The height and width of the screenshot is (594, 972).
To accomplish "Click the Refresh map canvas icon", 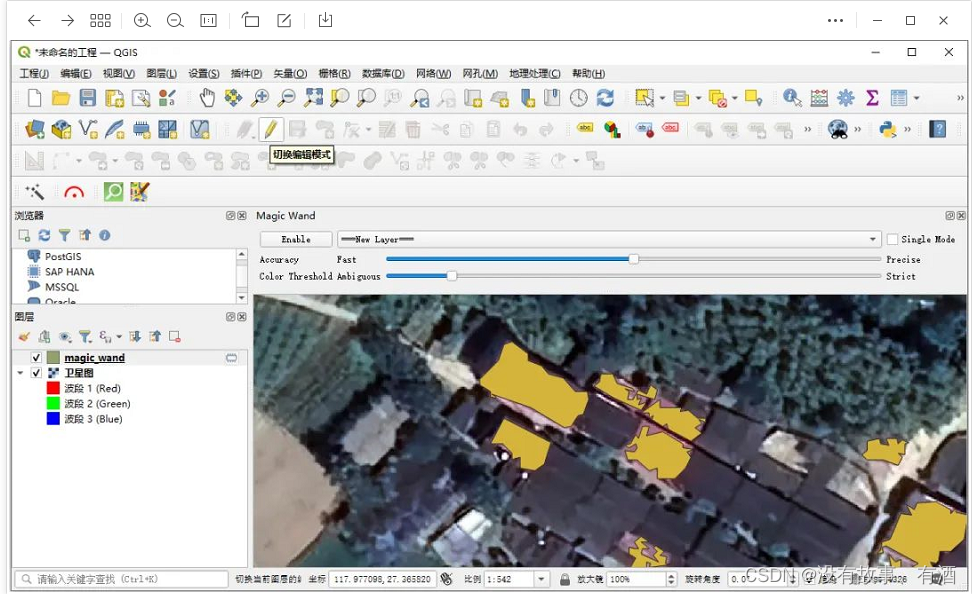I will pyautogui.click(x=605, y=97).
